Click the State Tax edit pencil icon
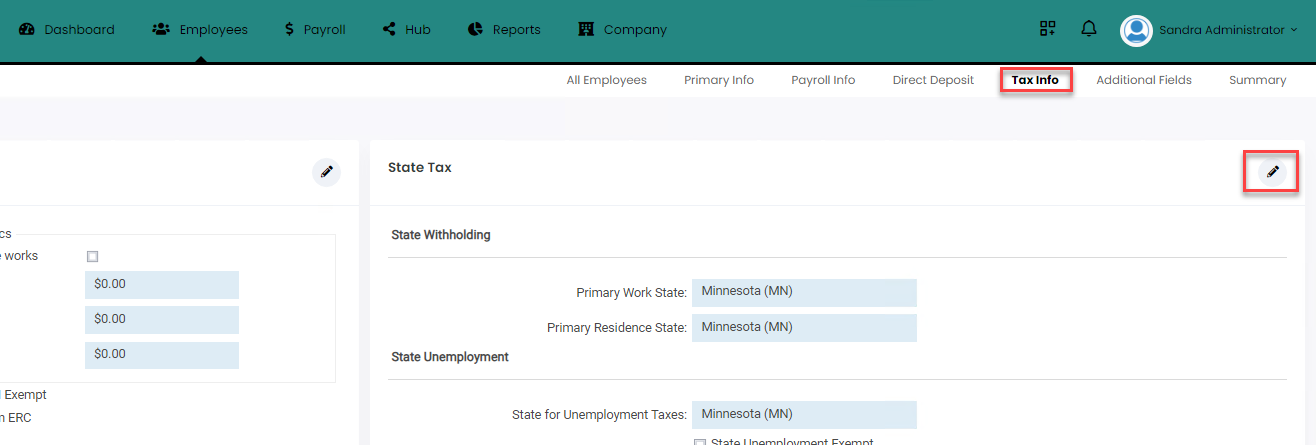Screen dimensions: 1316x445 1272,172
